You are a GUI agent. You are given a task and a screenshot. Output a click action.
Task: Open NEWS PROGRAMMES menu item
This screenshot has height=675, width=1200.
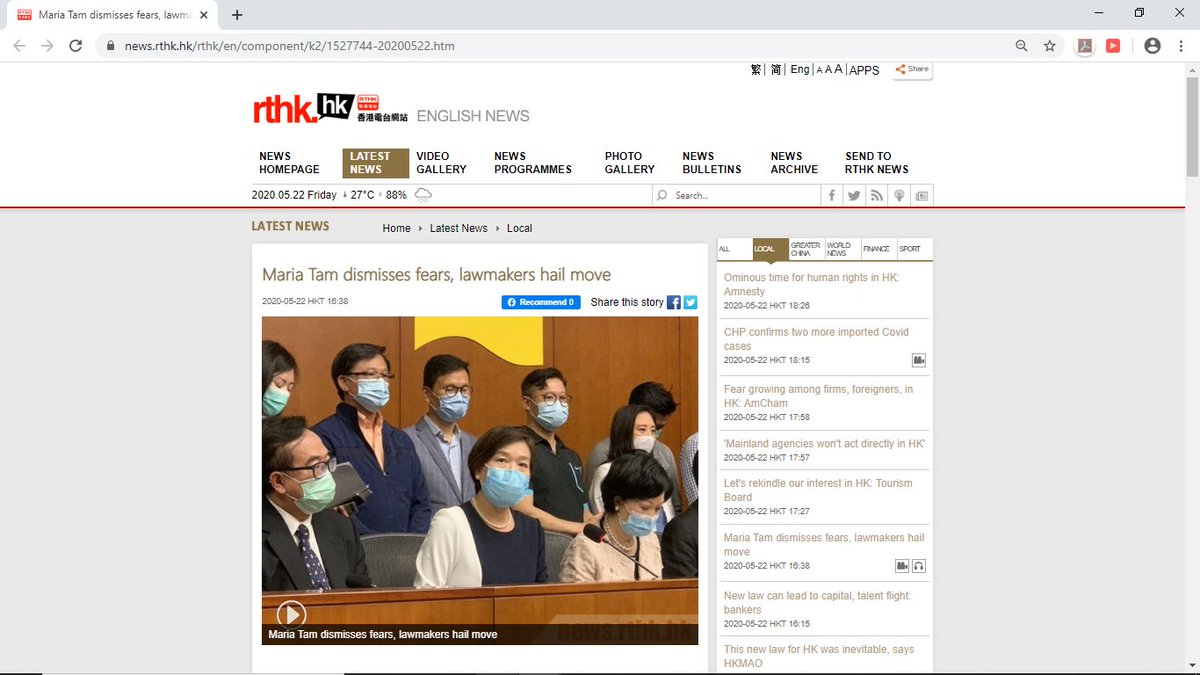533,163
